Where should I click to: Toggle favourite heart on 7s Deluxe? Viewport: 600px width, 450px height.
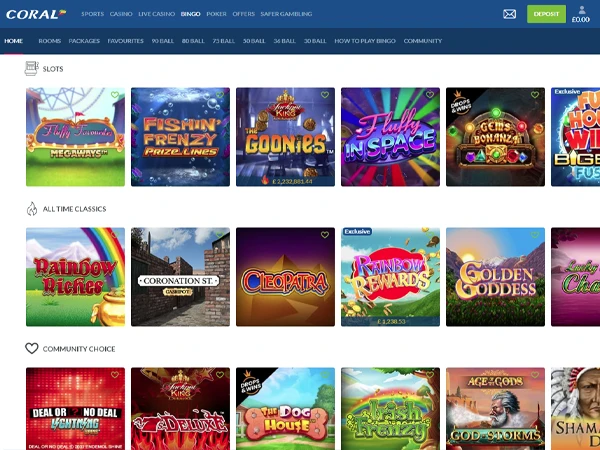click(x=220, y=375)
